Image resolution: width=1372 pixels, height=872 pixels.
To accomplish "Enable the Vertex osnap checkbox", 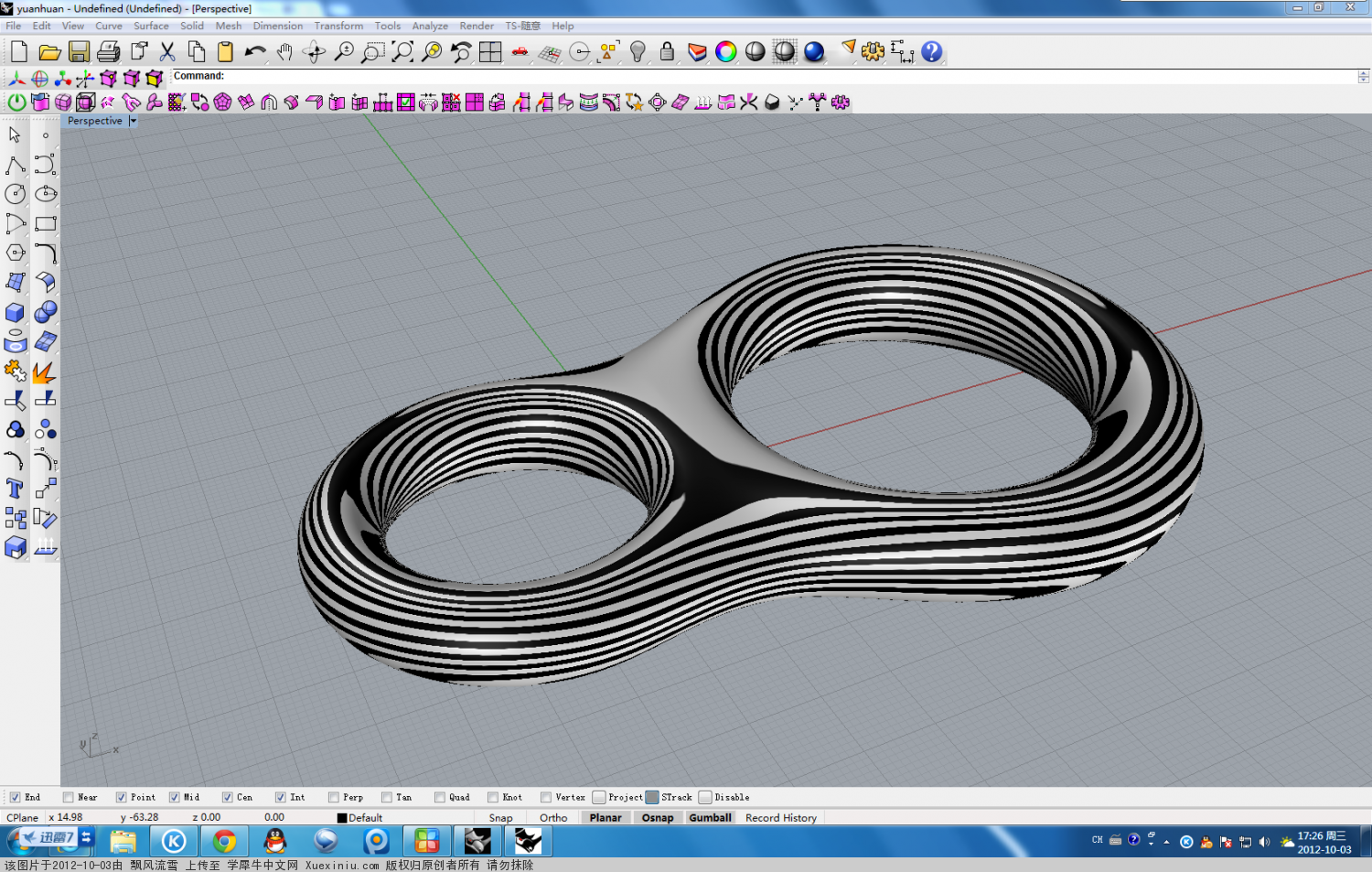I will [x=545, y=798].
